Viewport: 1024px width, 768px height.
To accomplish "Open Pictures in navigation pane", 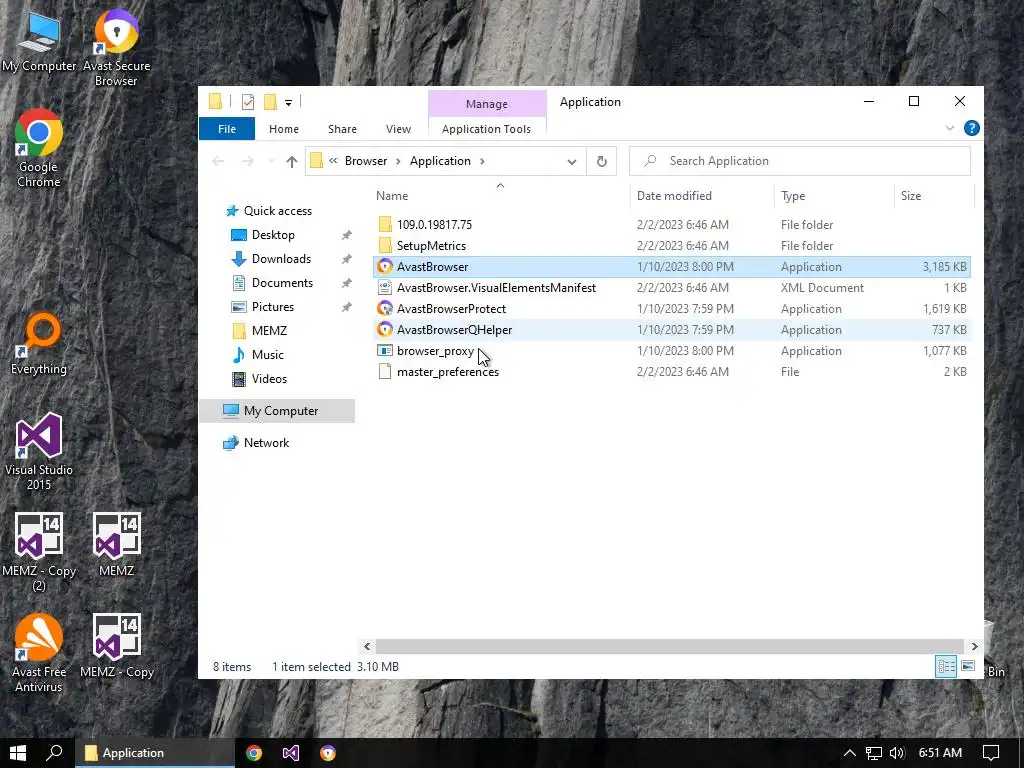I will point(272,307).
